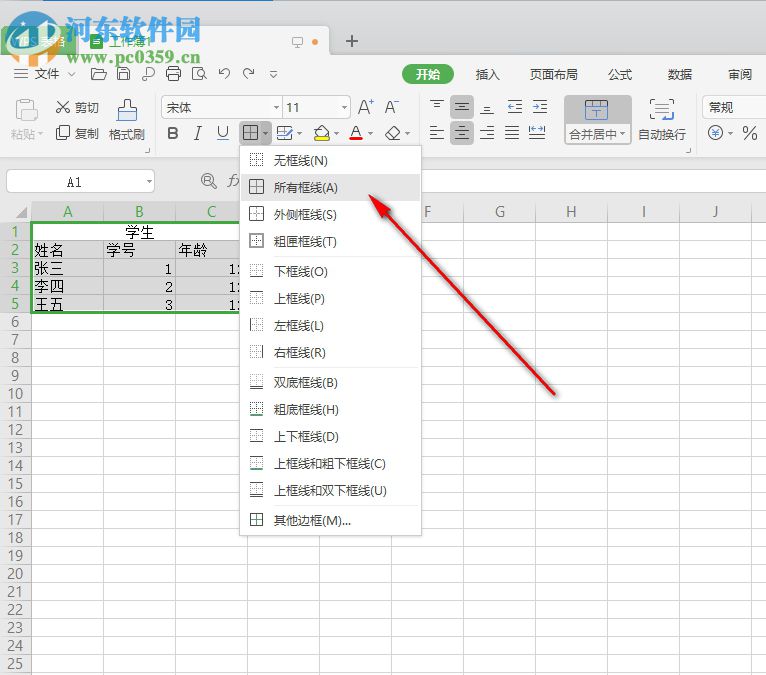Click the print icon
Image resolution: width=766 pixels, height=675 pixels.
[x=173, y=74]
